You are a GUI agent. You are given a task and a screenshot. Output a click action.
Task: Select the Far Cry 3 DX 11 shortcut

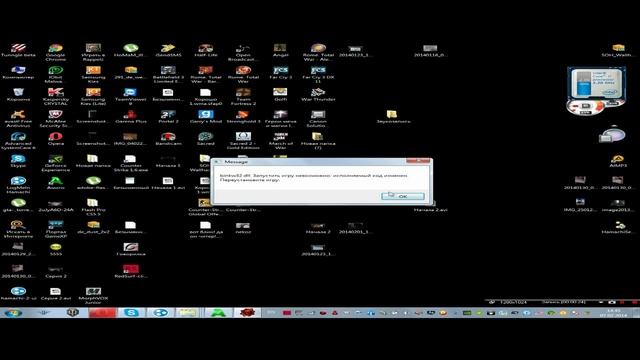318,75
